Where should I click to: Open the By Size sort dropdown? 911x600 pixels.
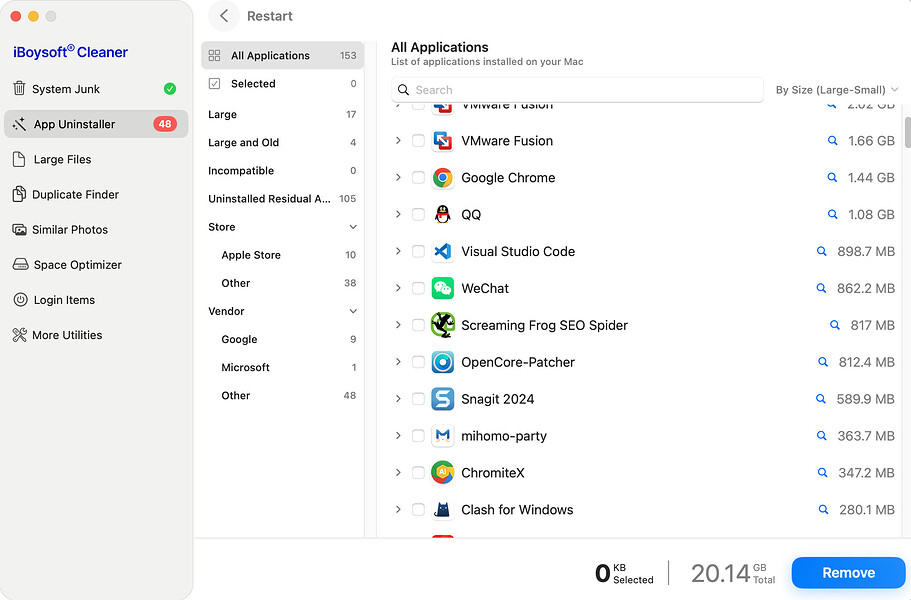pyautogui.click(x=837, y=90)
